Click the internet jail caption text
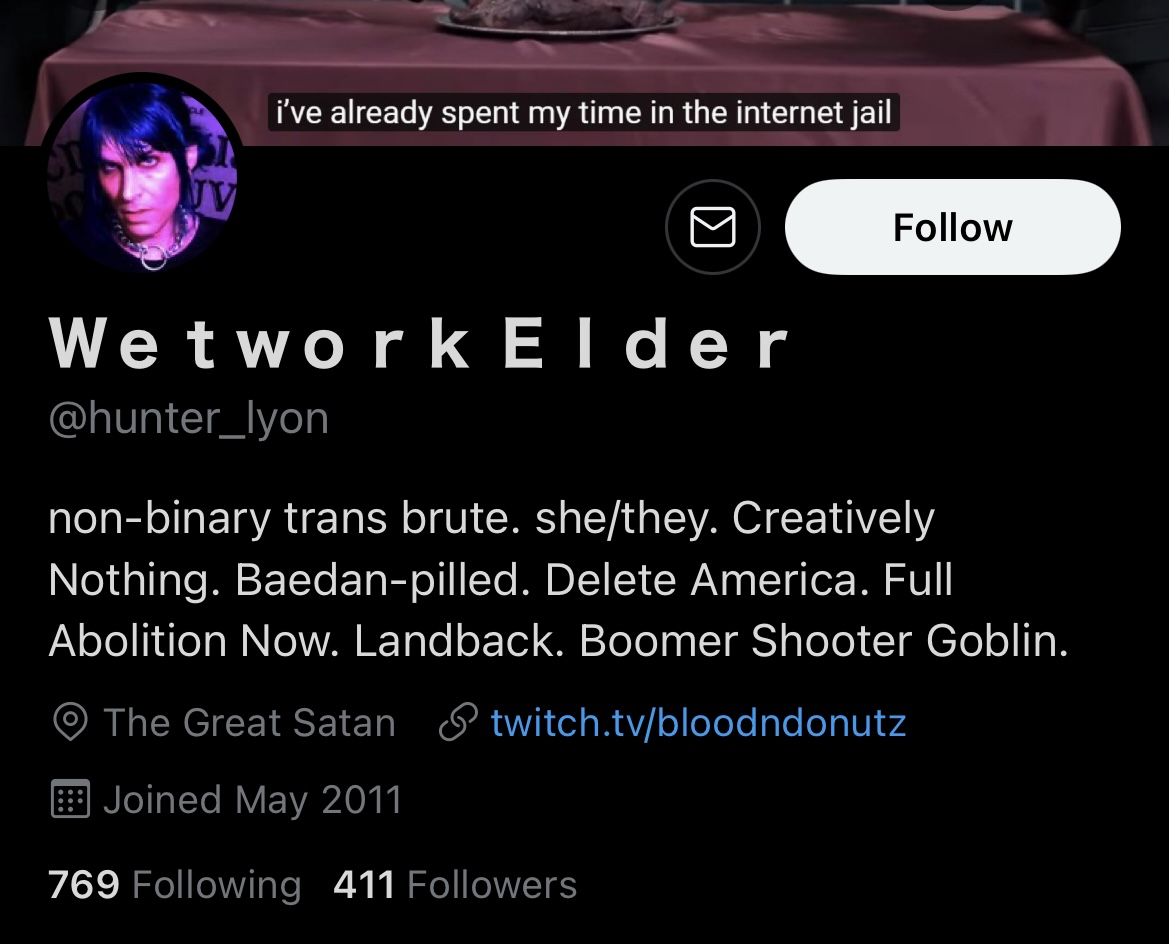The image size is (1169, 944). tap(584, 113)
